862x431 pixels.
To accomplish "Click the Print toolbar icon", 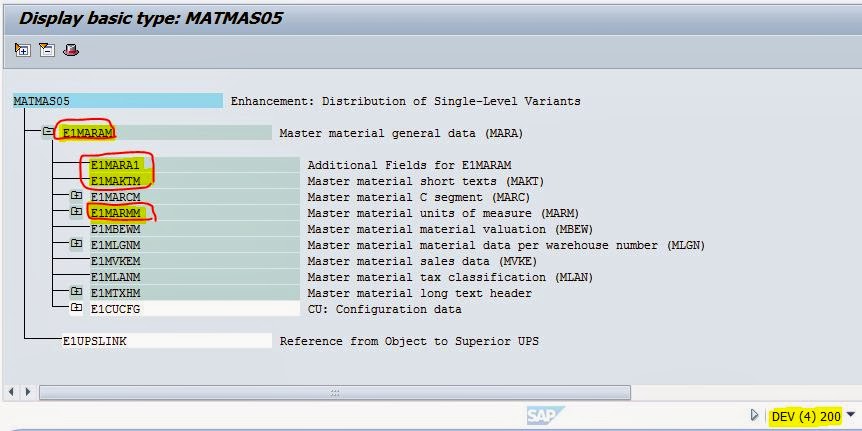I will coord(70,49).
